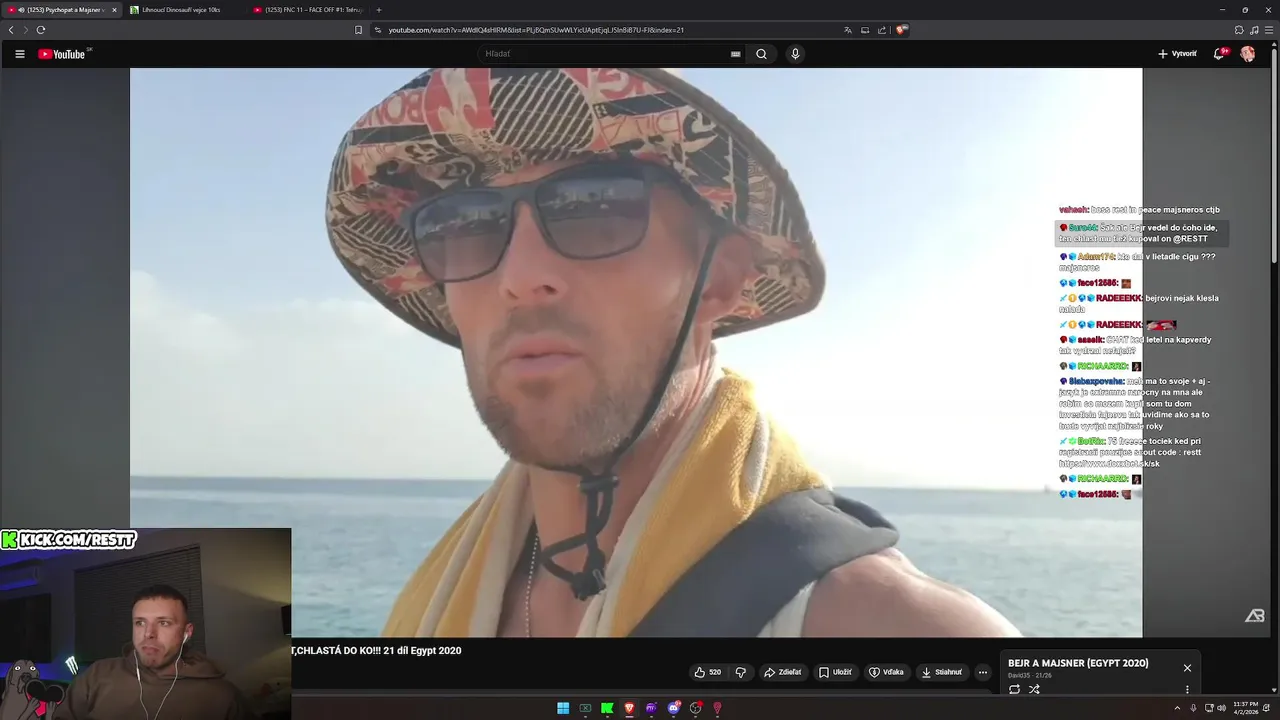Image resolution: width=1280 pixels, height=720 pixels.
Task: Open the Brave browser taskbar icon
Action: coord(629,708)
